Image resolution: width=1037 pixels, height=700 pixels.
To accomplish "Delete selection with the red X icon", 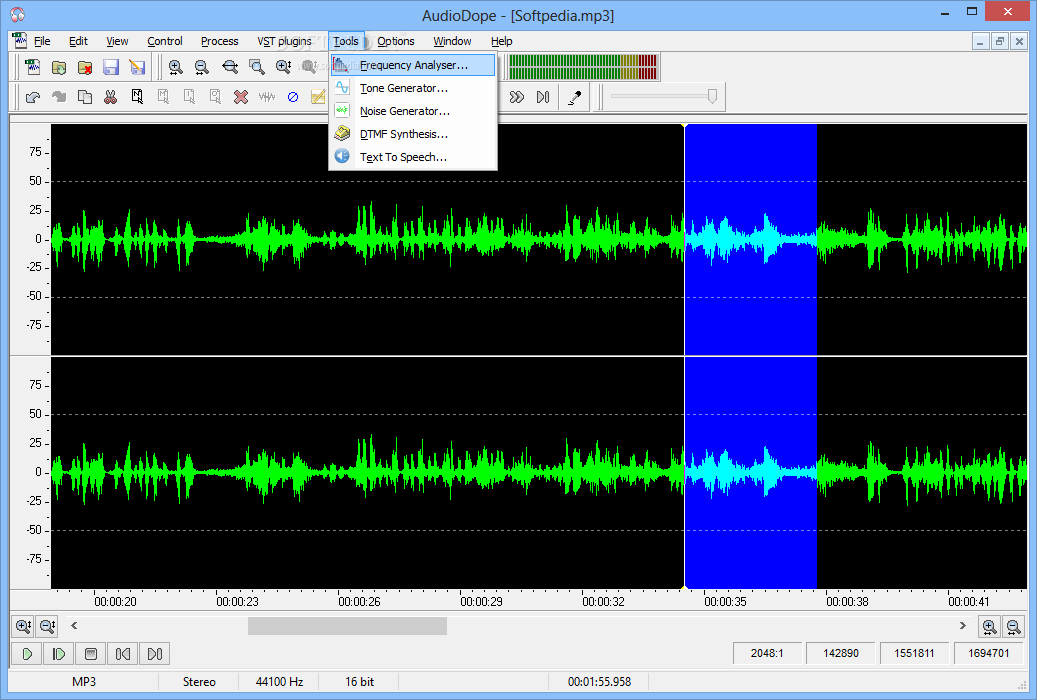I will [x=241, y=97].
